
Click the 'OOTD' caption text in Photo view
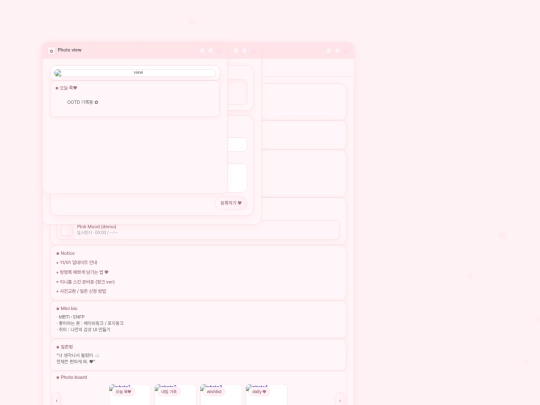tap(83, 102)
